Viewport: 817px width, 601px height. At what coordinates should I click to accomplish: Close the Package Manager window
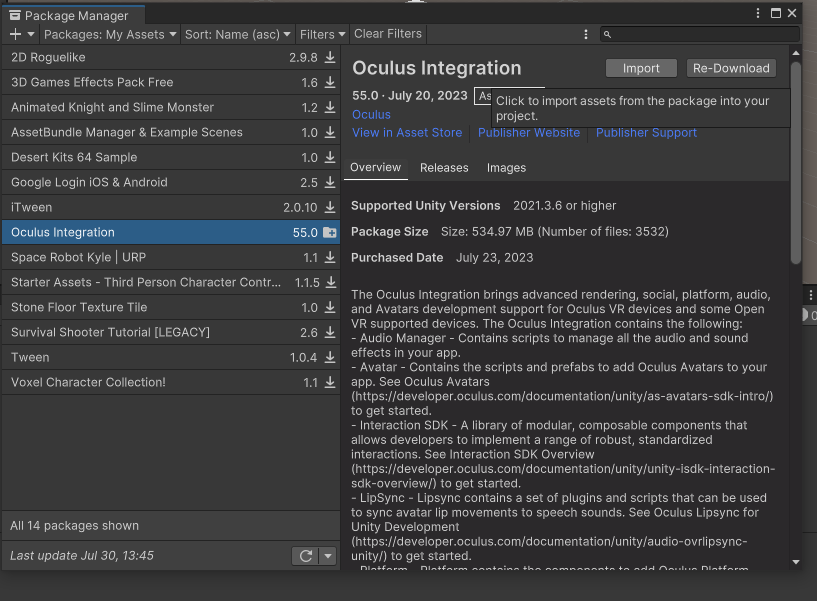792,13
